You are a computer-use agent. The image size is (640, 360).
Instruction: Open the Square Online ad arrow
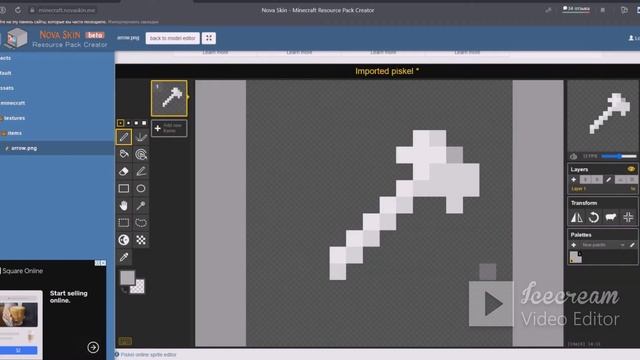93,347
